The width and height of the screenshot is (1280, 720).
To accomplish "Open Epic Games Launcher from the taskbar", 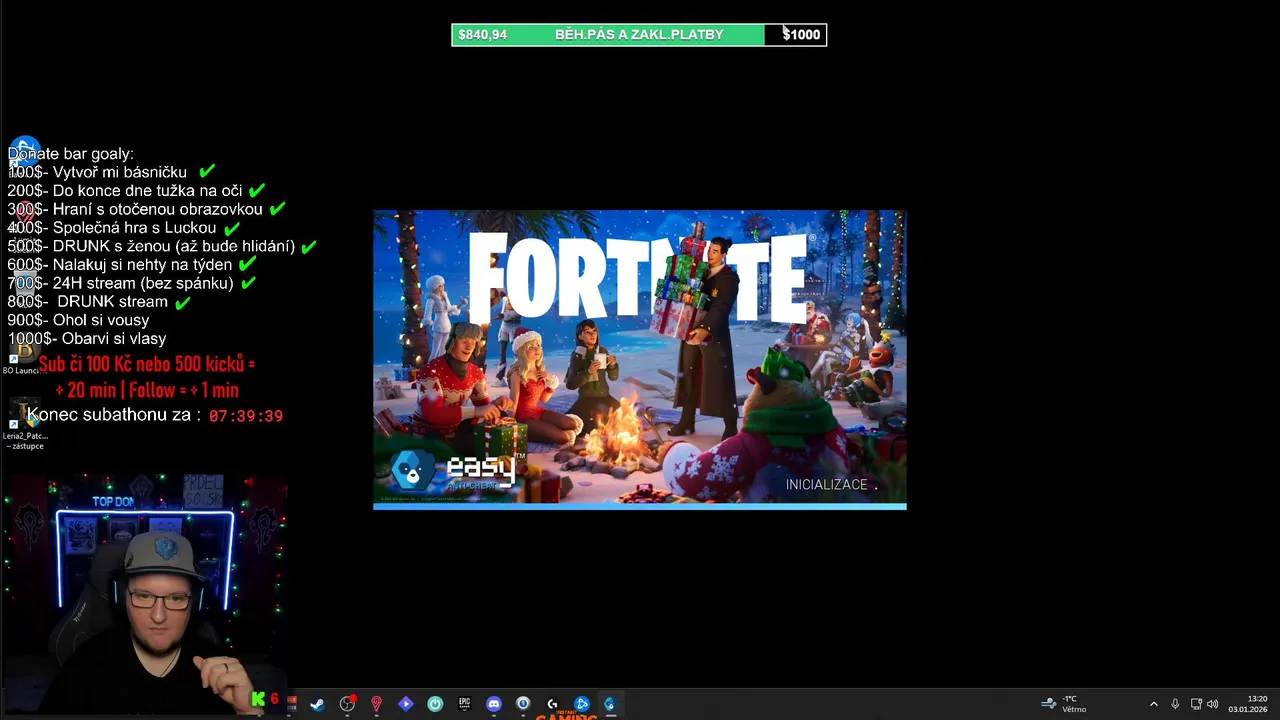I will (464, 704).
